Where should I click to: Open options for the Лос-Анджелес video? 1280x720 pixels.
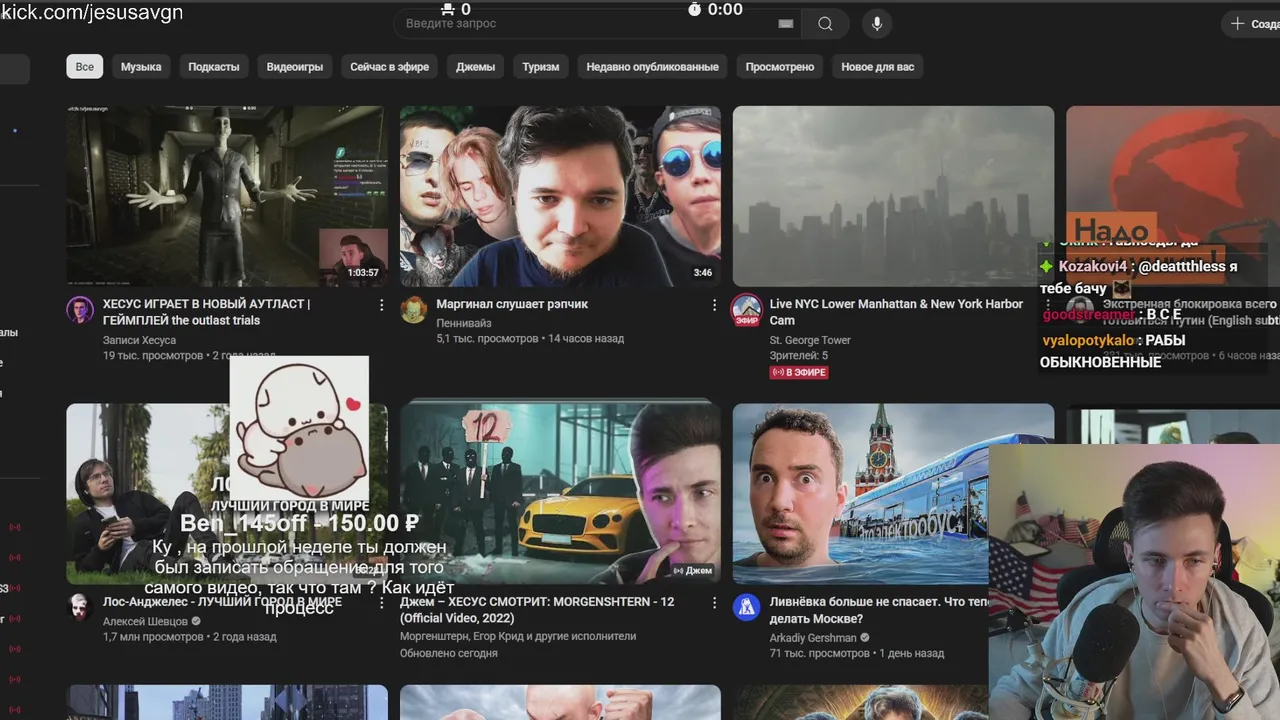coord(381,603)
